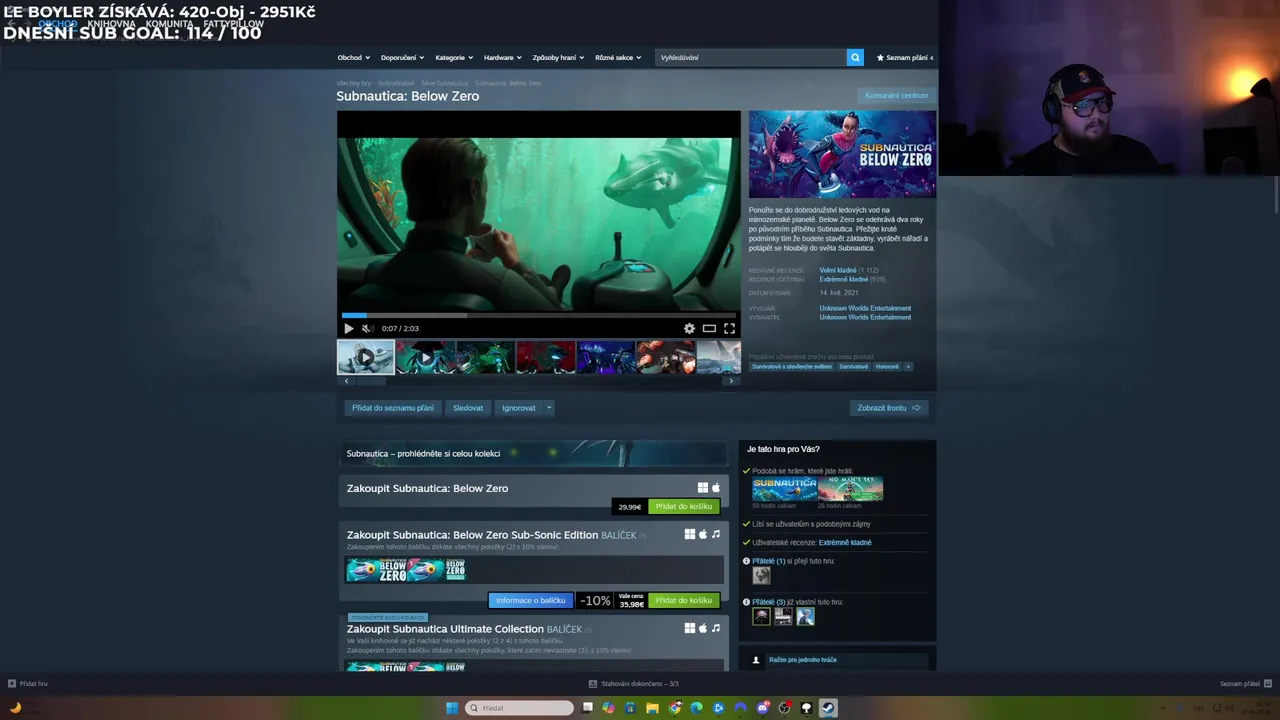
Task: Add Sub-Sonic Edition bundle to cart
Action: 684,600
